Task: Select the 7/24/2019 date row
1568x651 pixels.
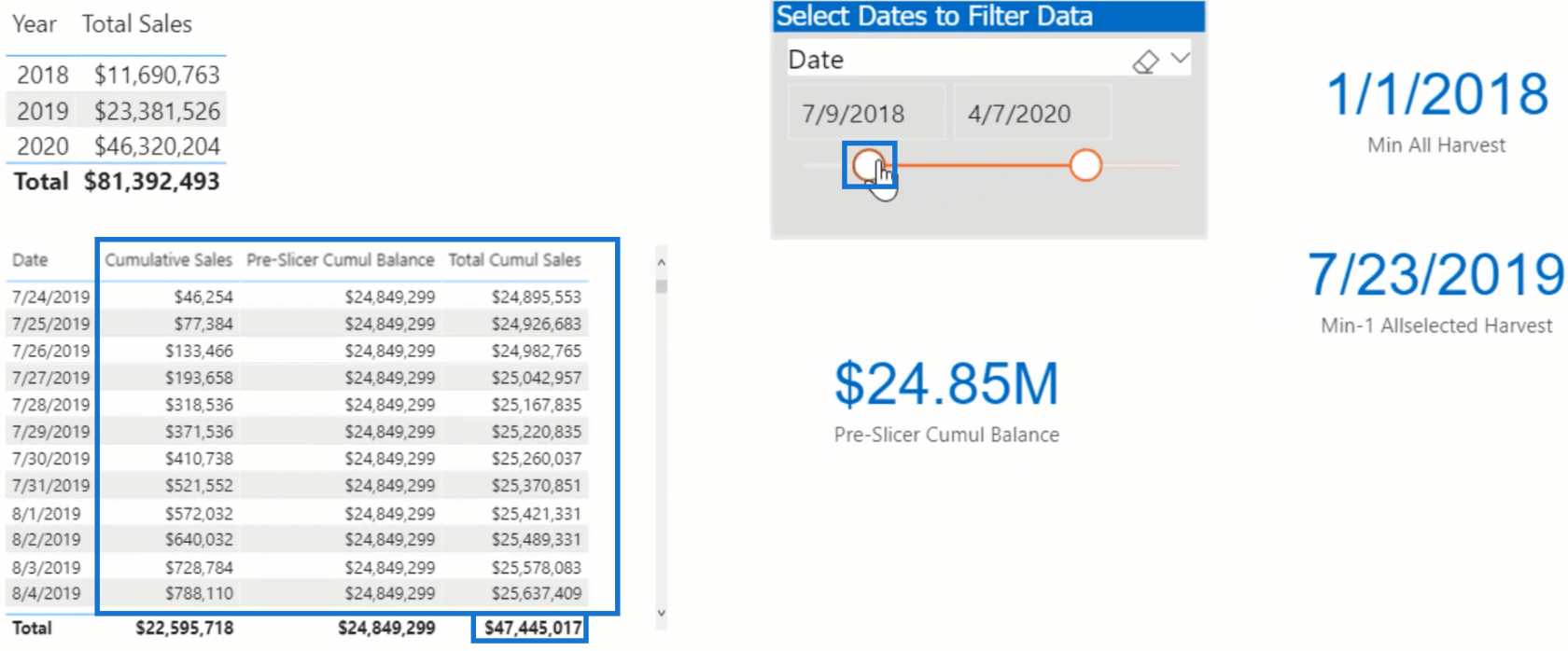Action: click(51, 297)
